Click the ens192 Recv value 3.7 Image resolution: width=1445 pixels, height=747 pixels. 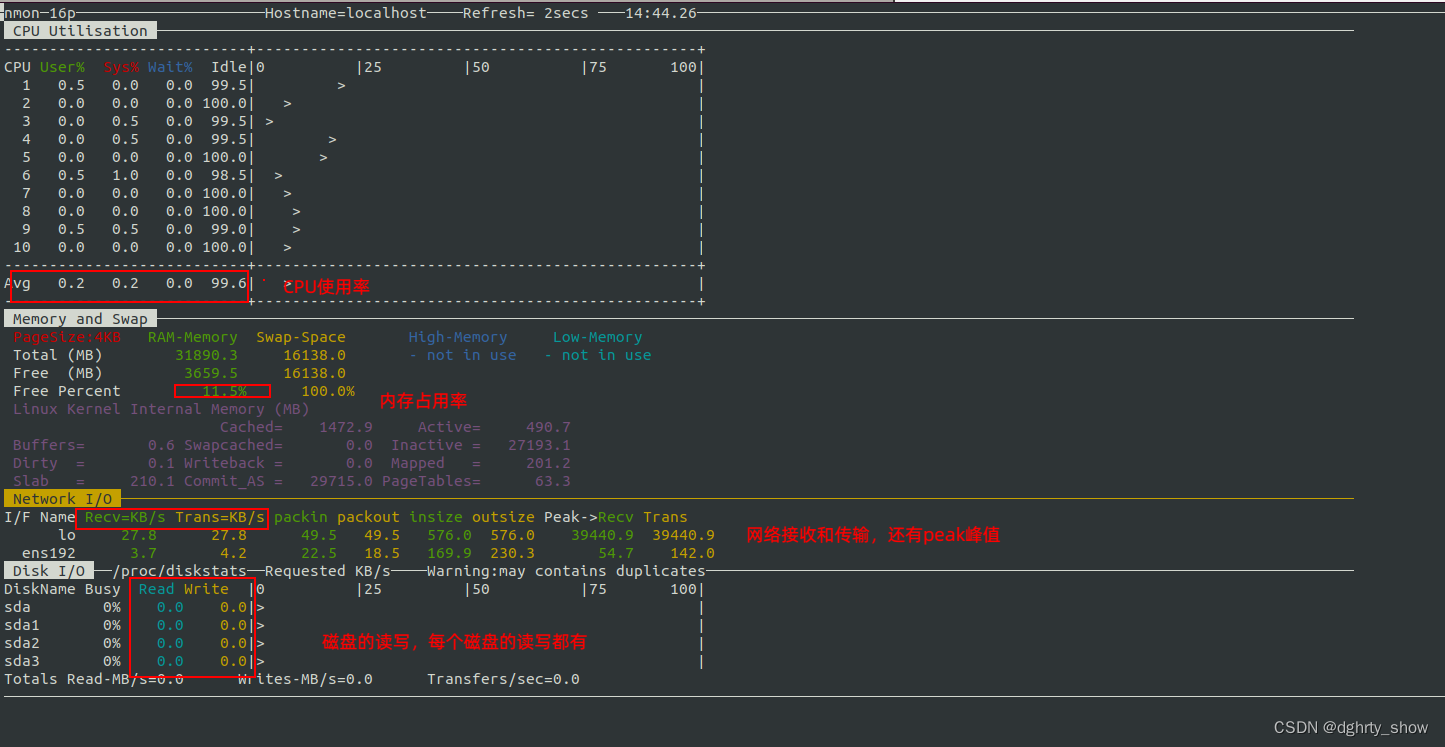[143, 553]
